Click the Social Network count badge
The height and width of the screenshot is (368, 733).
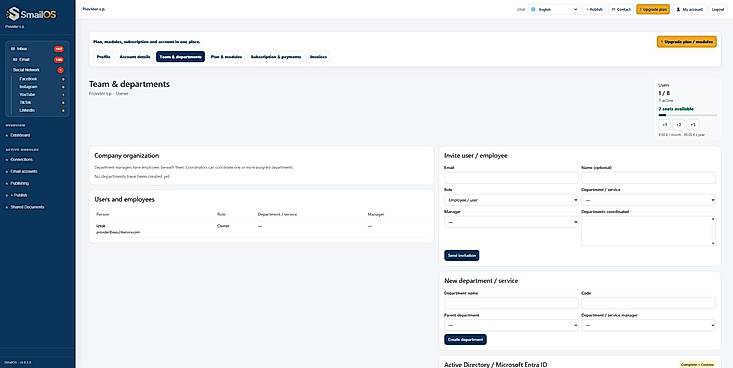pos(60,70)
